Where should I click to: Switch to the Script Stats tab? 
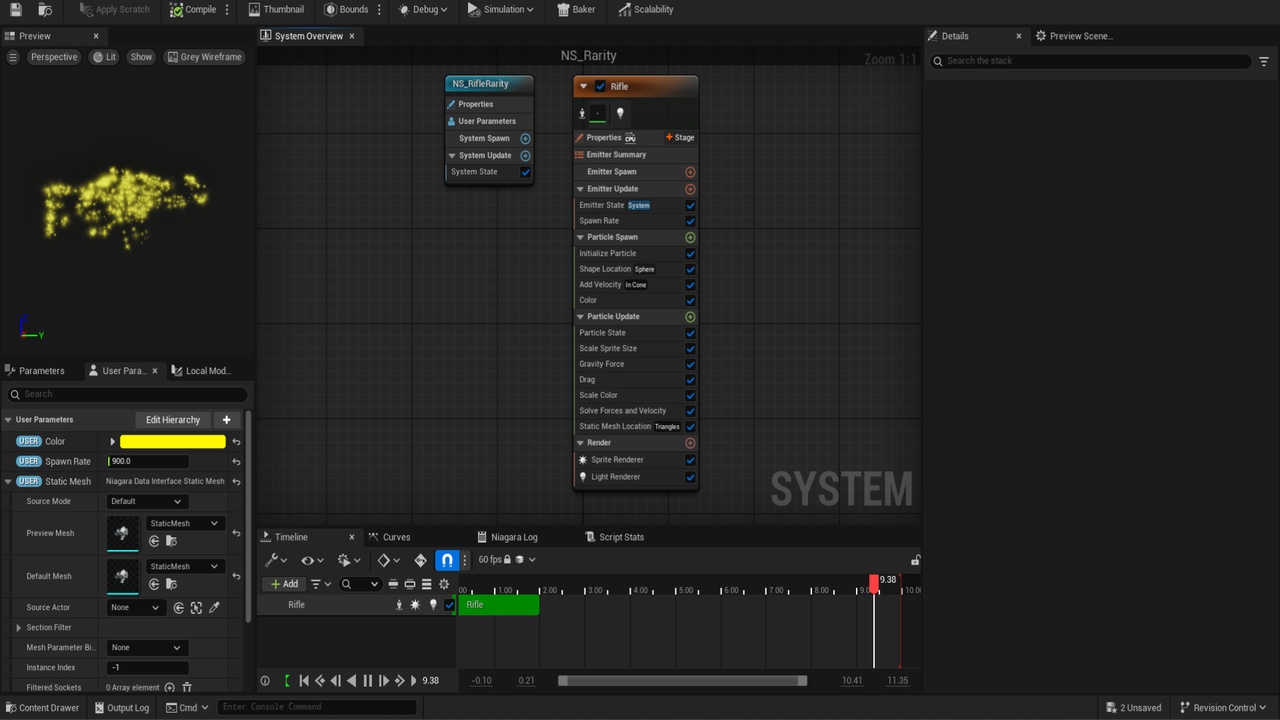click(x=621, y=537)
